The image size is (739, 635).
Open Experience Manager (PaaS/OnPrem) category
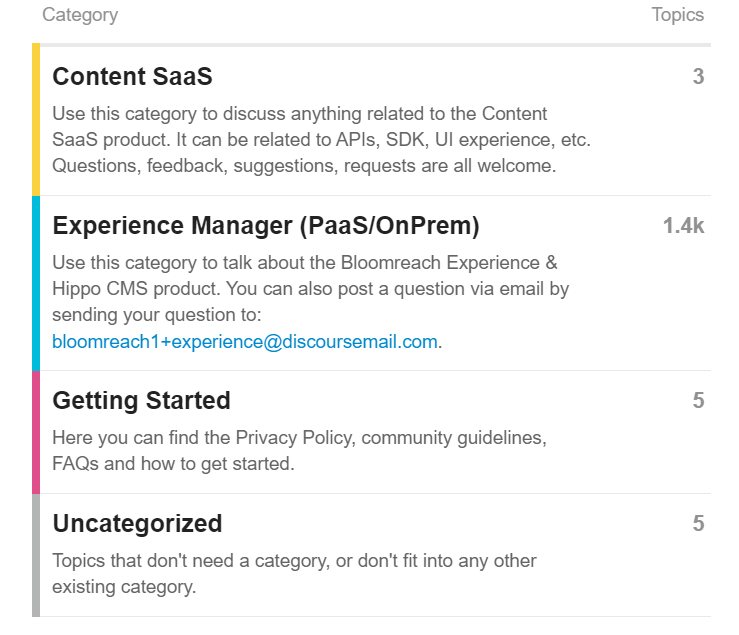coord(265,227)
